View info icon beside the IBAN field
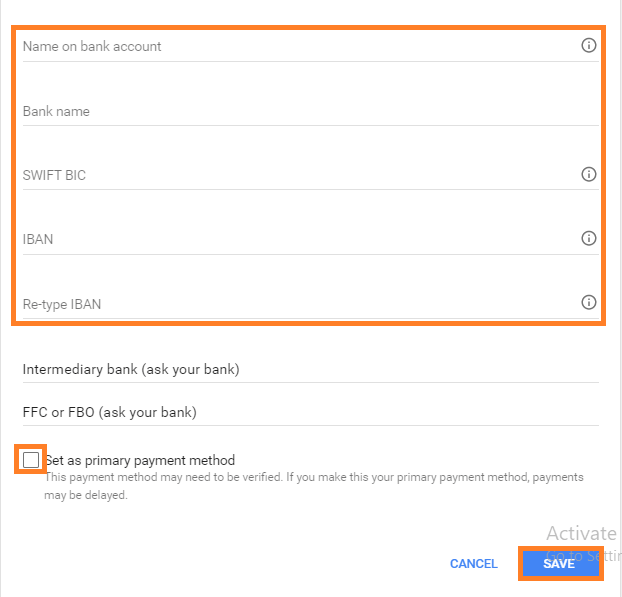The image size is (622, 597). [x=588, y=238]
